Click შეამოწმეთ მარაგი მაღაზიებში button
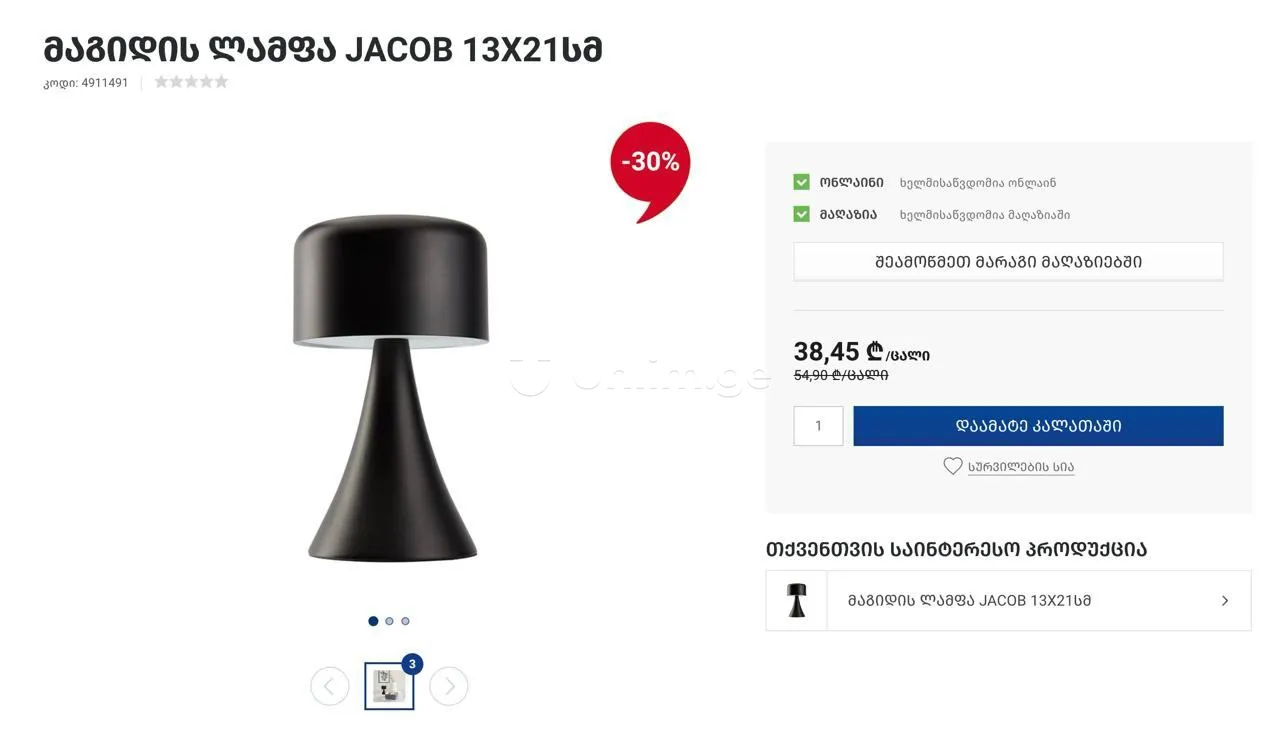 pyautogui.click(x=1008, y=262)
